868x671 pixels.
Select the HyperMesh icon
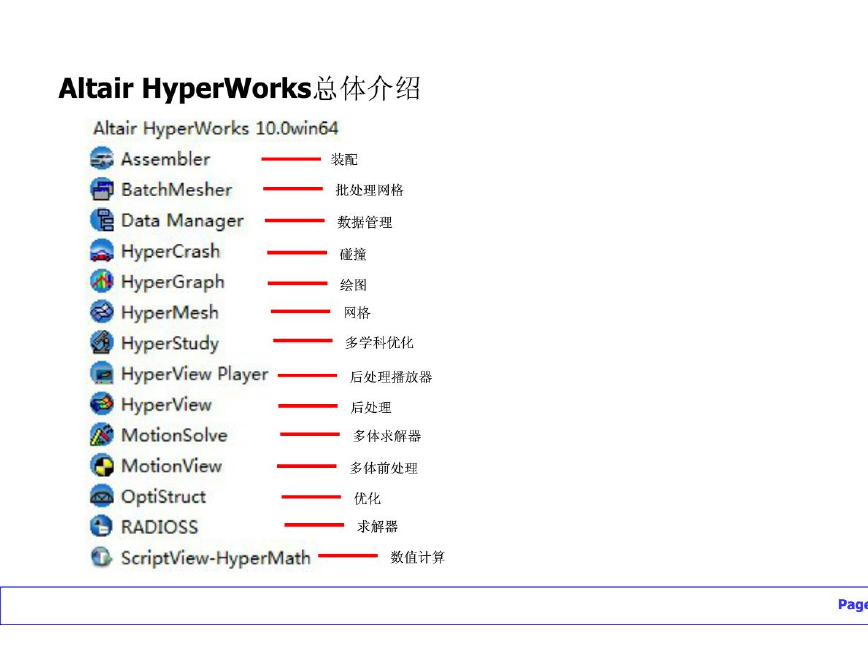click(102, 312)
